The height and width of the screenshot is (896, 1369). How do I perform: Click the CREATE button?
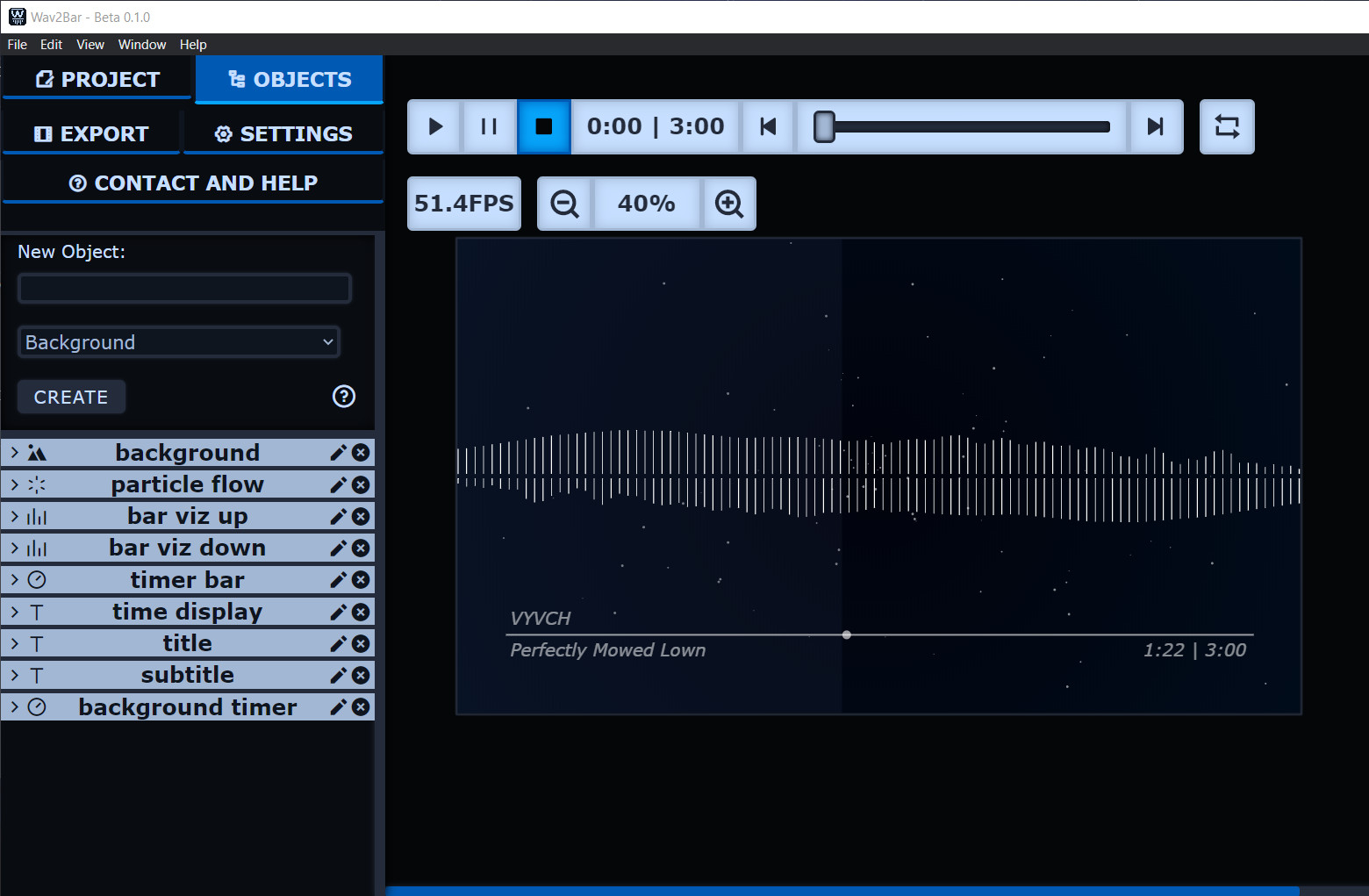[71, 397]
